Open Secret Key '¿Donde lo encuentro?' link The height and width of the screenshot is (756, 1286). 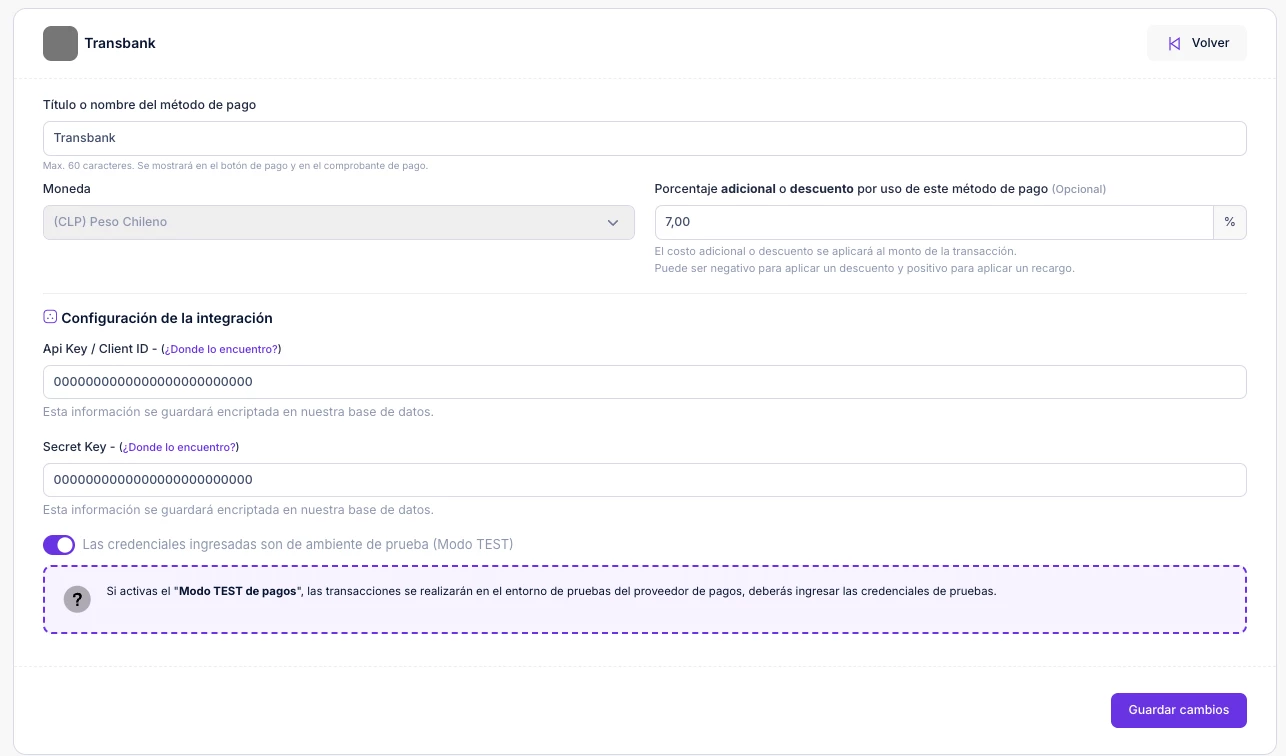pos(179,447)
